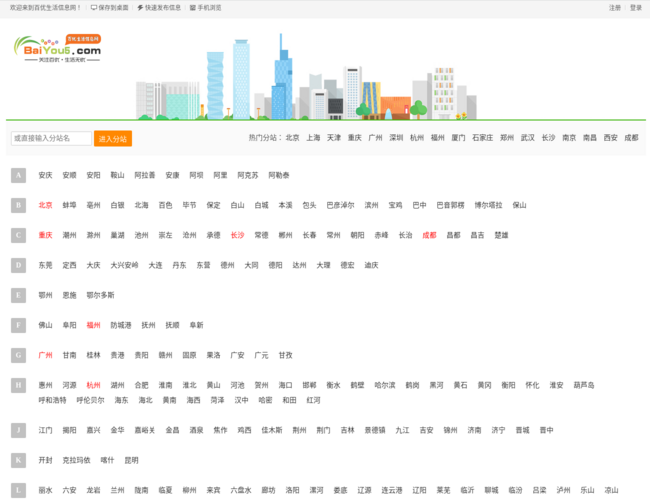The height and width of the screenshot is (500, 650).
Task: Choose 深圳 from the hot sites
Action: [396, 138]
